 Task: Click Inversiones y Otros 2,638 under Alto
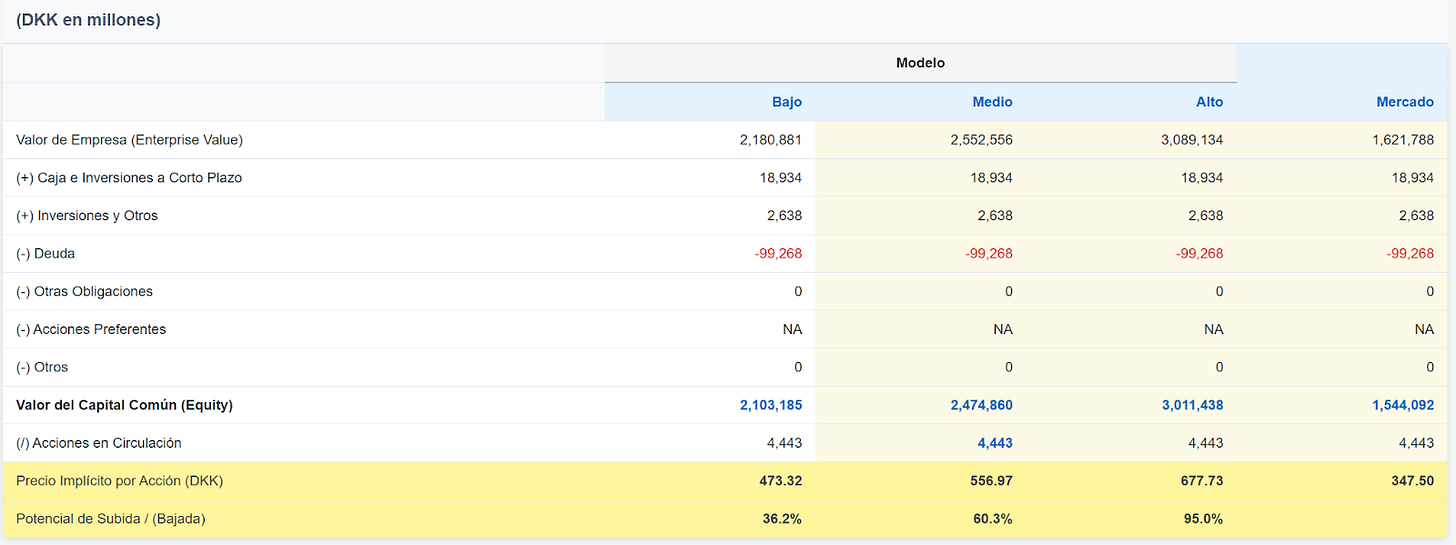pos(1205,216)
